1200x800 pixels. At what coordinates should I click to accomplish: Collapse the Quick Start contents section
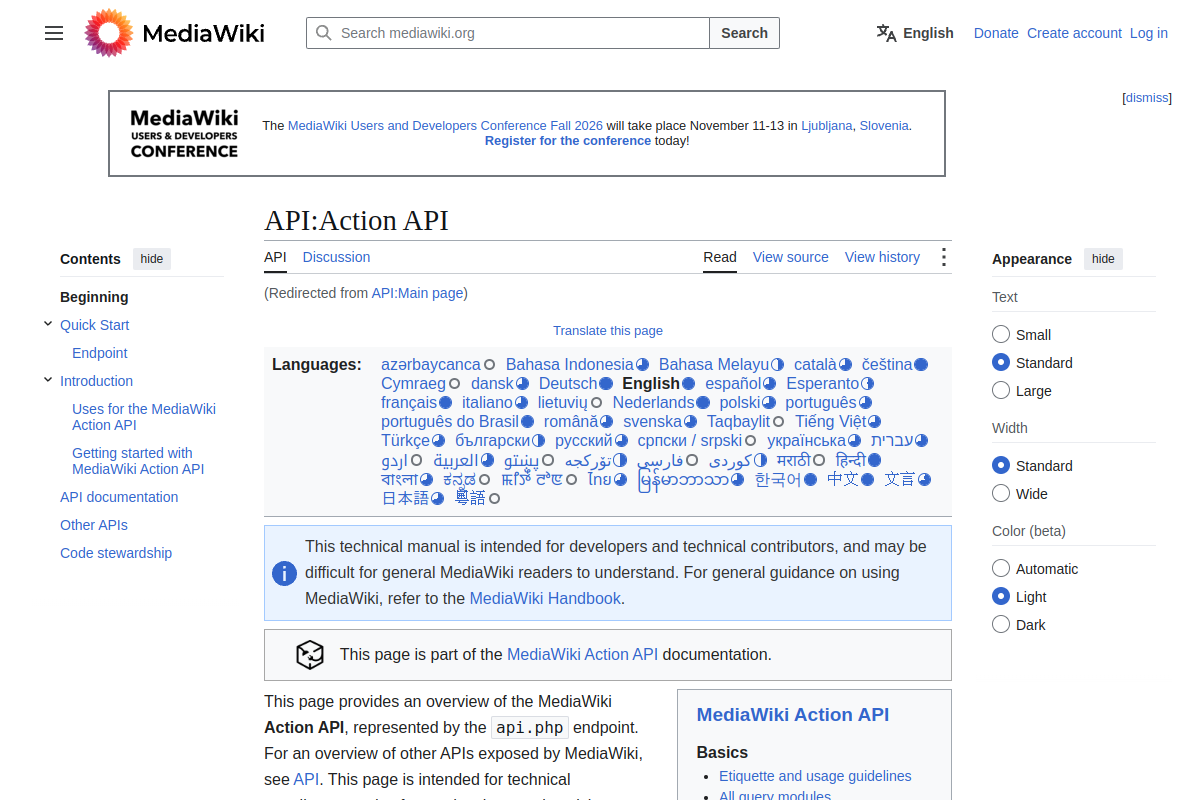tap(48, 324)
